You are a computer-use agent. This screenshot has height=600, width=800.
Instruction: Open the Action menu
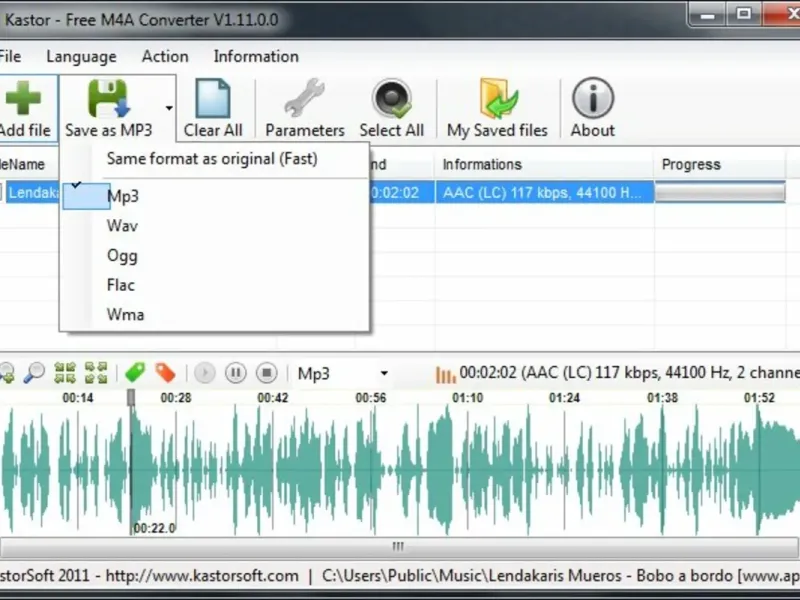165,56
